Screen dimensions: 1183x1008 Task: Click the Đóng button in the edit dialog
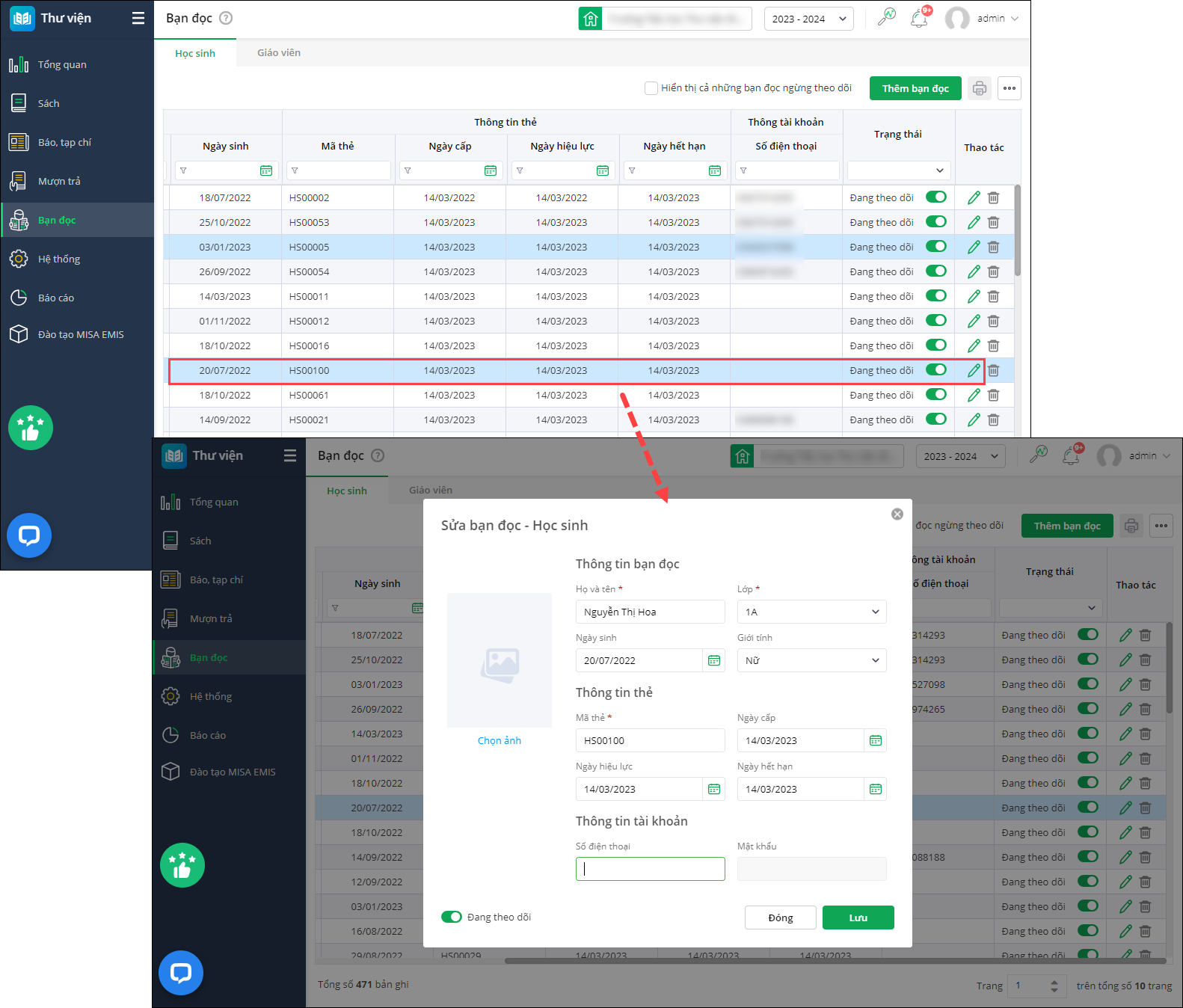(781, 918)
